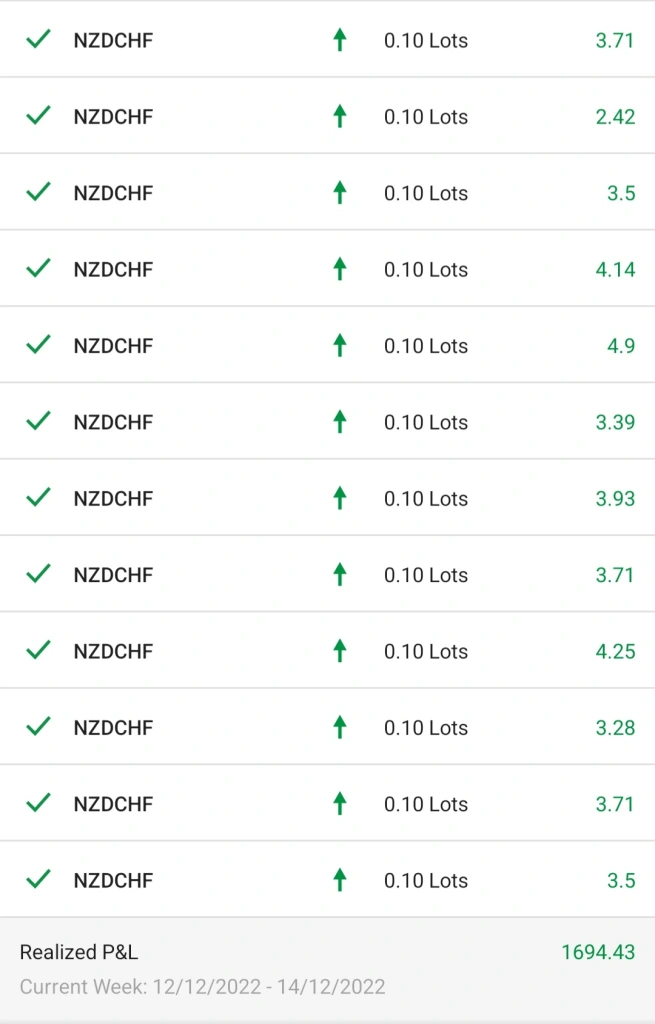Click the checkmark icon on the 3.28 trade row
Screen dimensions: 655x1024
[39, 727]
